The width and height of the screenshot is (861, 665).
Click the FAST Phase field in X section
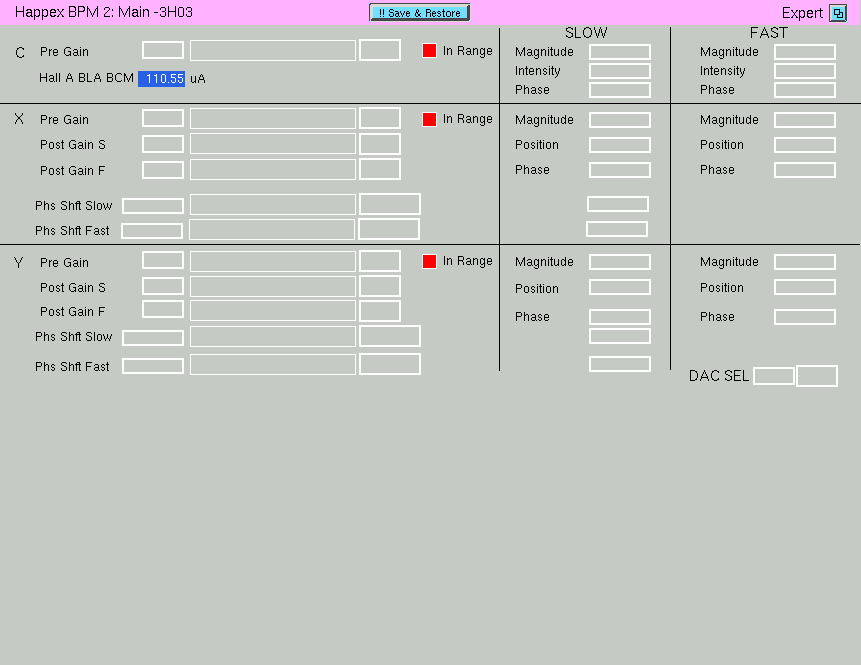coord(805,170)
